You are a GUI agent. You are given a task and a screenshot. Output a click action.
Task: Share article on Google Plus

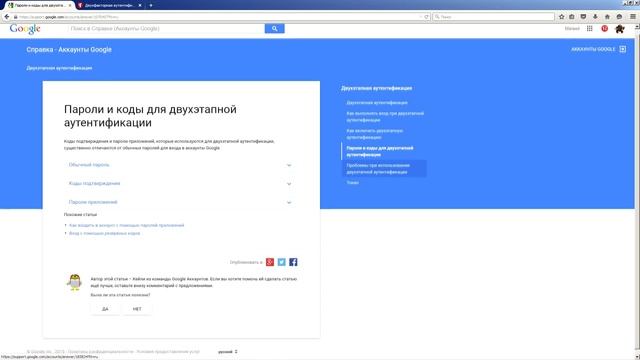click(x=270, y=262)
